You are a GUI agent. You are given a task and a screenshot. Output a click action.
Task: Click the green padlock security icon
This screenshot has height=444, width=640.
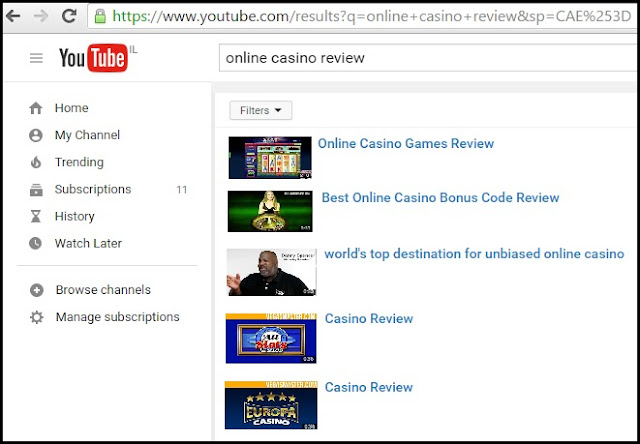(100, 16)
